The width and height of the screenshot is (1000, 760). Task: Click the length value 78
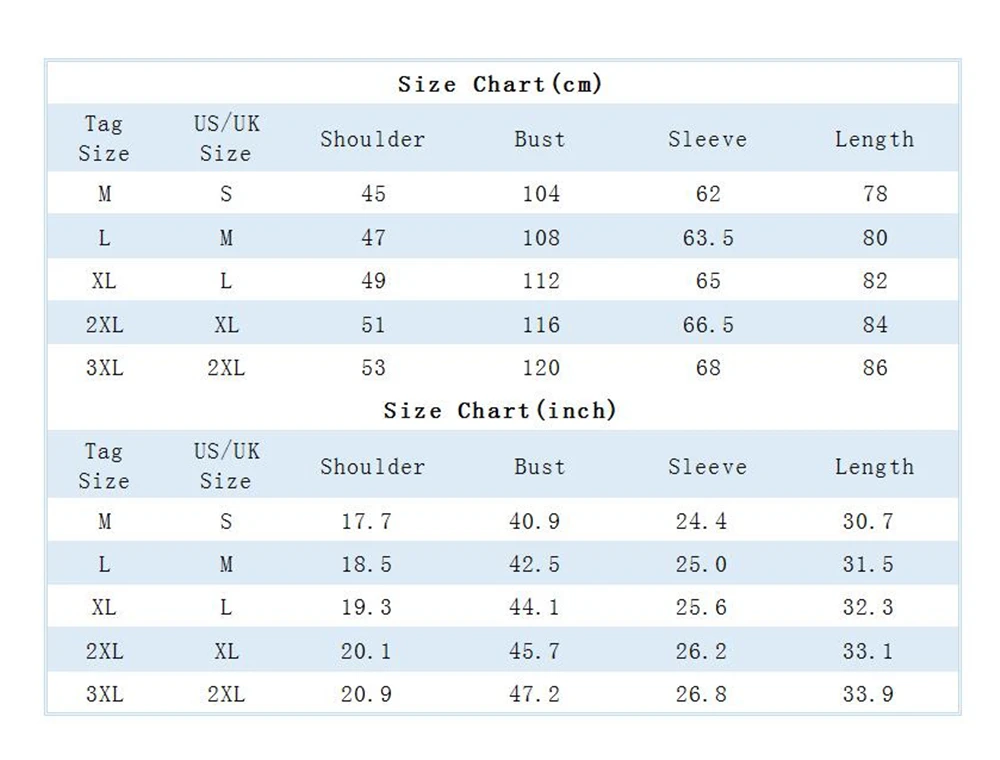[x=875, y=193]
